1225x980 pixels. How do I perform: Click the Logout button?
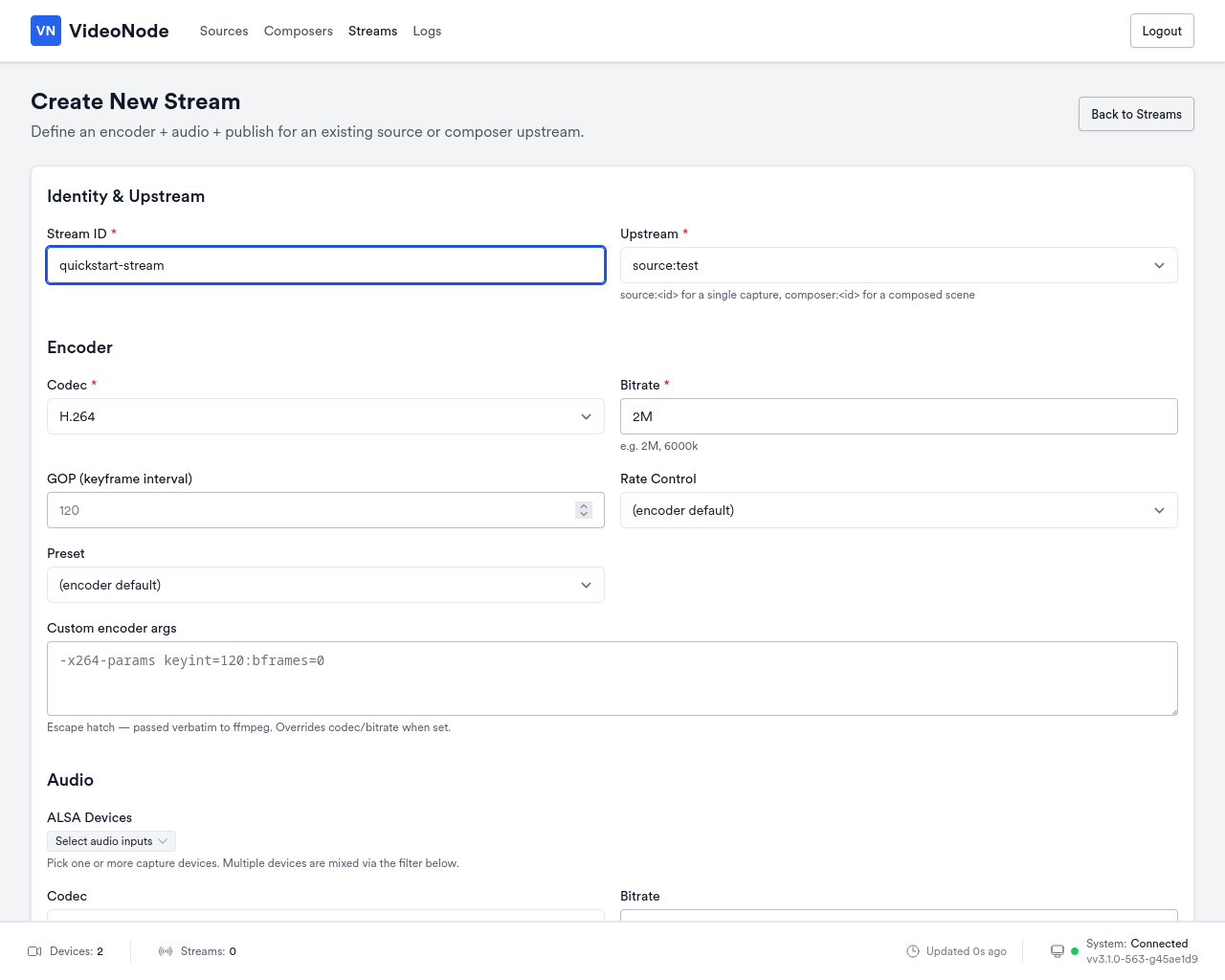(1162, 31)
